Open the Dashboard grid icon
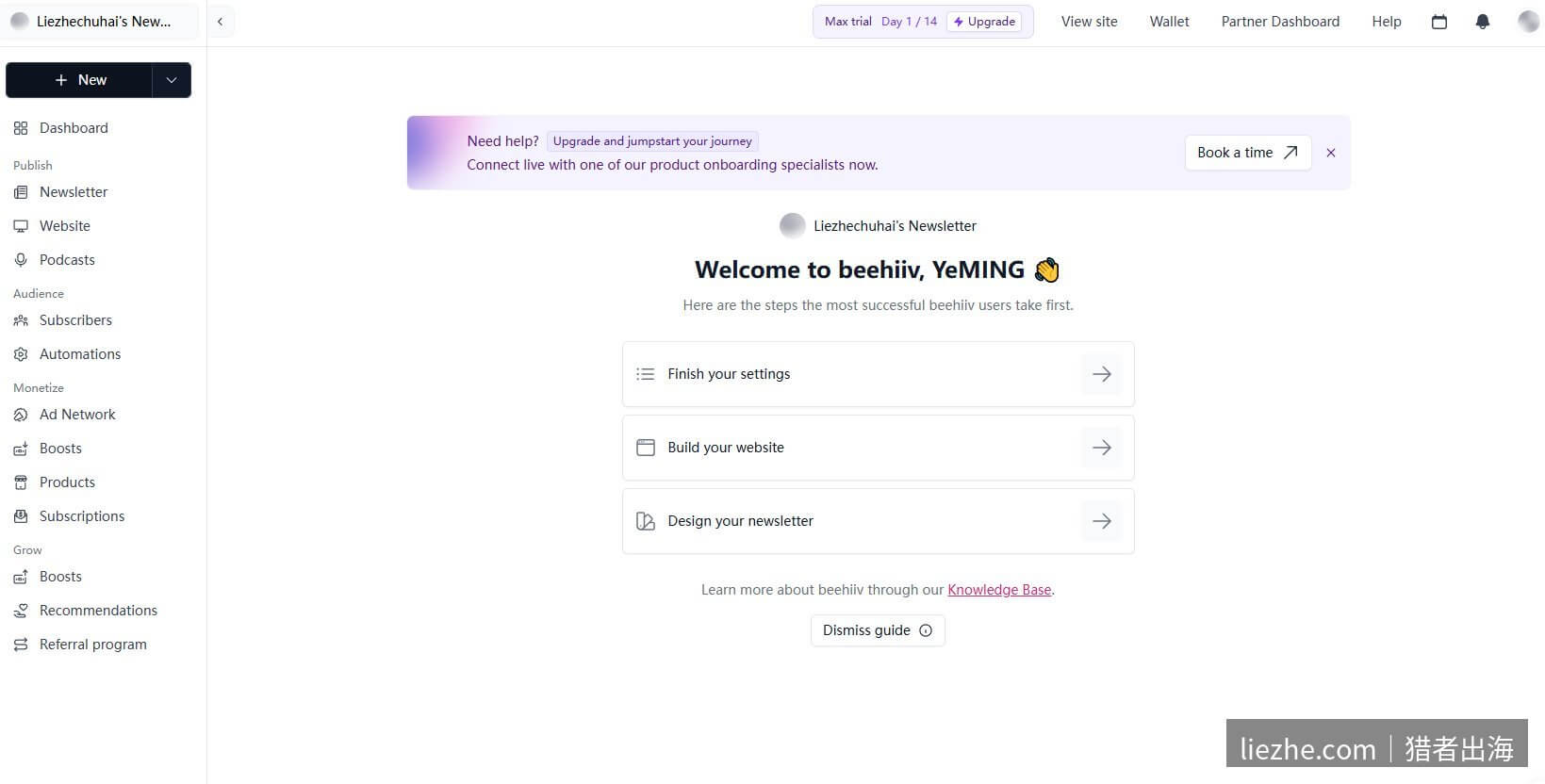 tap(21, 128)
